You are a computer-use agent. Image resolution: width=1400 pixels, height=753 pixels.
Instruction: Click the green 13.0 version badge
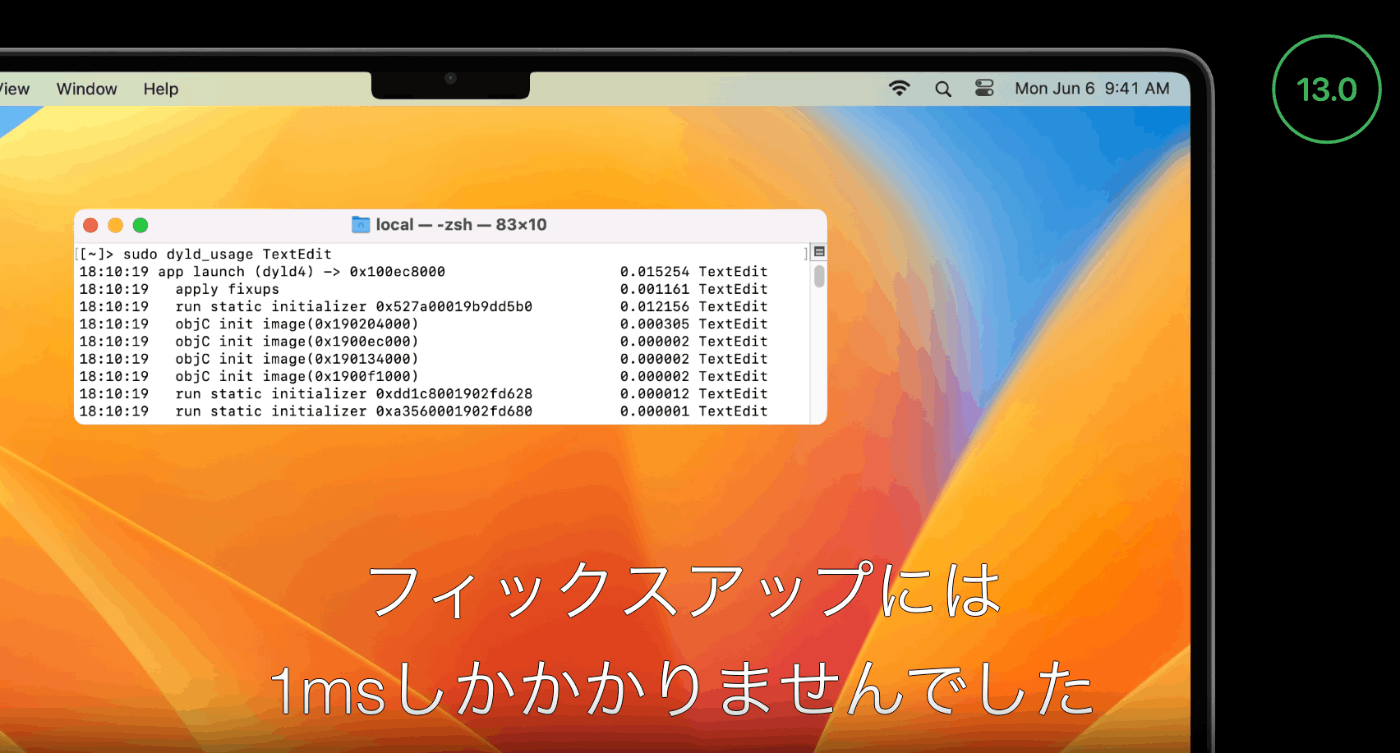pyautogui.click(x=1326, y=89)
